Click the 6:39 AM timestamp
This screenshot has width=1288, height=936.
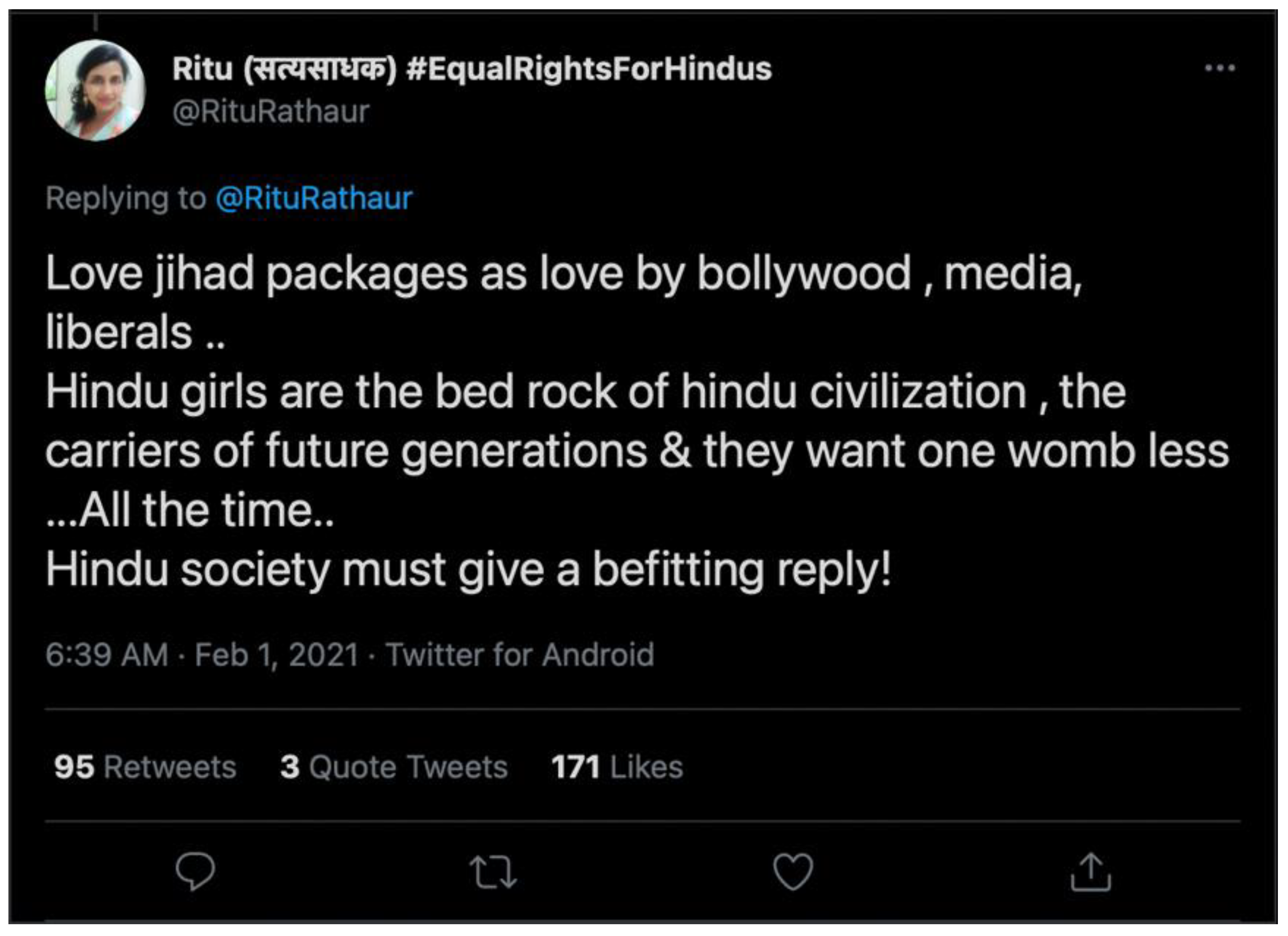107,655
